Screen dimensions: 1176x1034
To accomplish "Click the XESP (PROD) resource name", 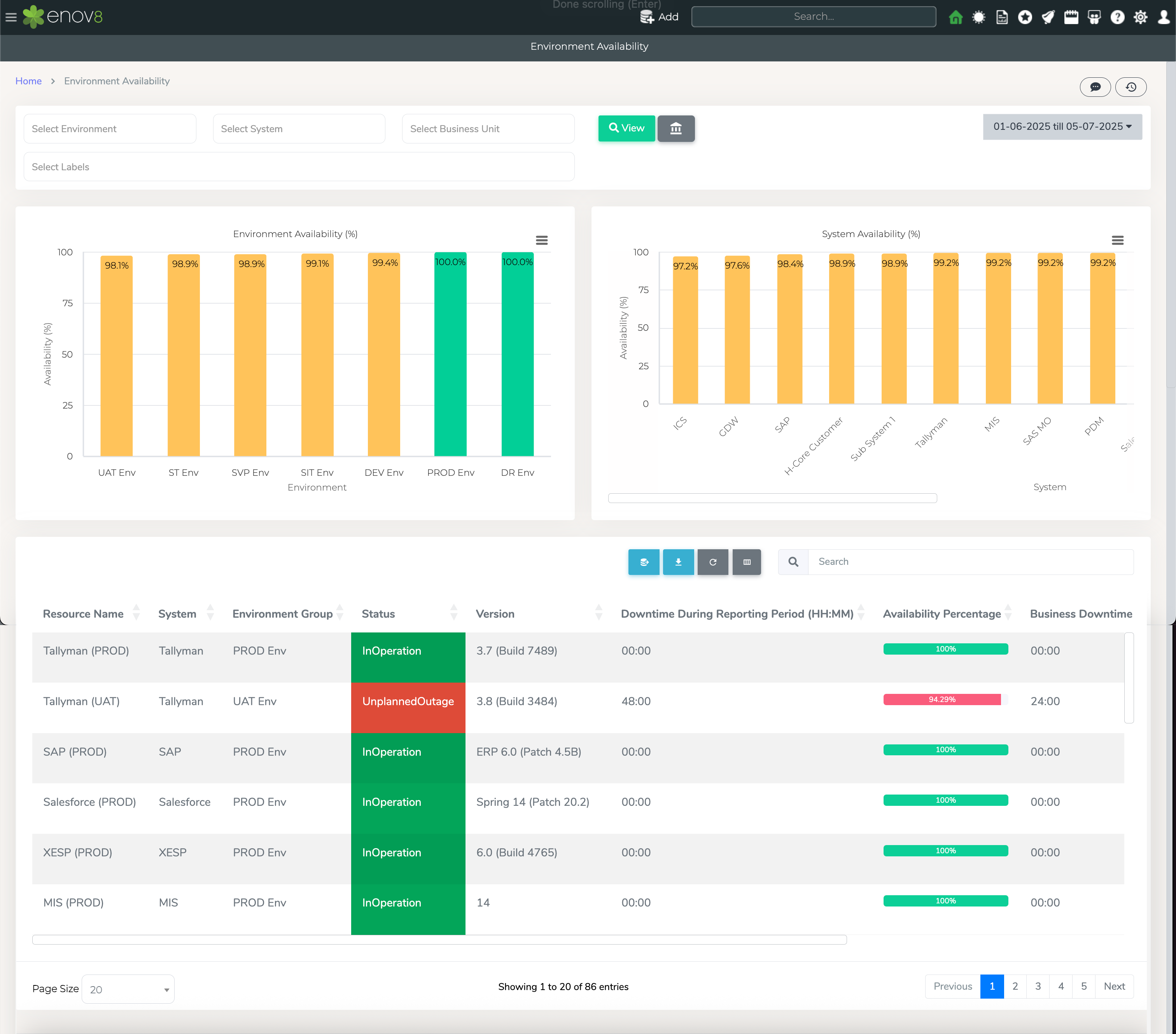I will coord(78,852).
